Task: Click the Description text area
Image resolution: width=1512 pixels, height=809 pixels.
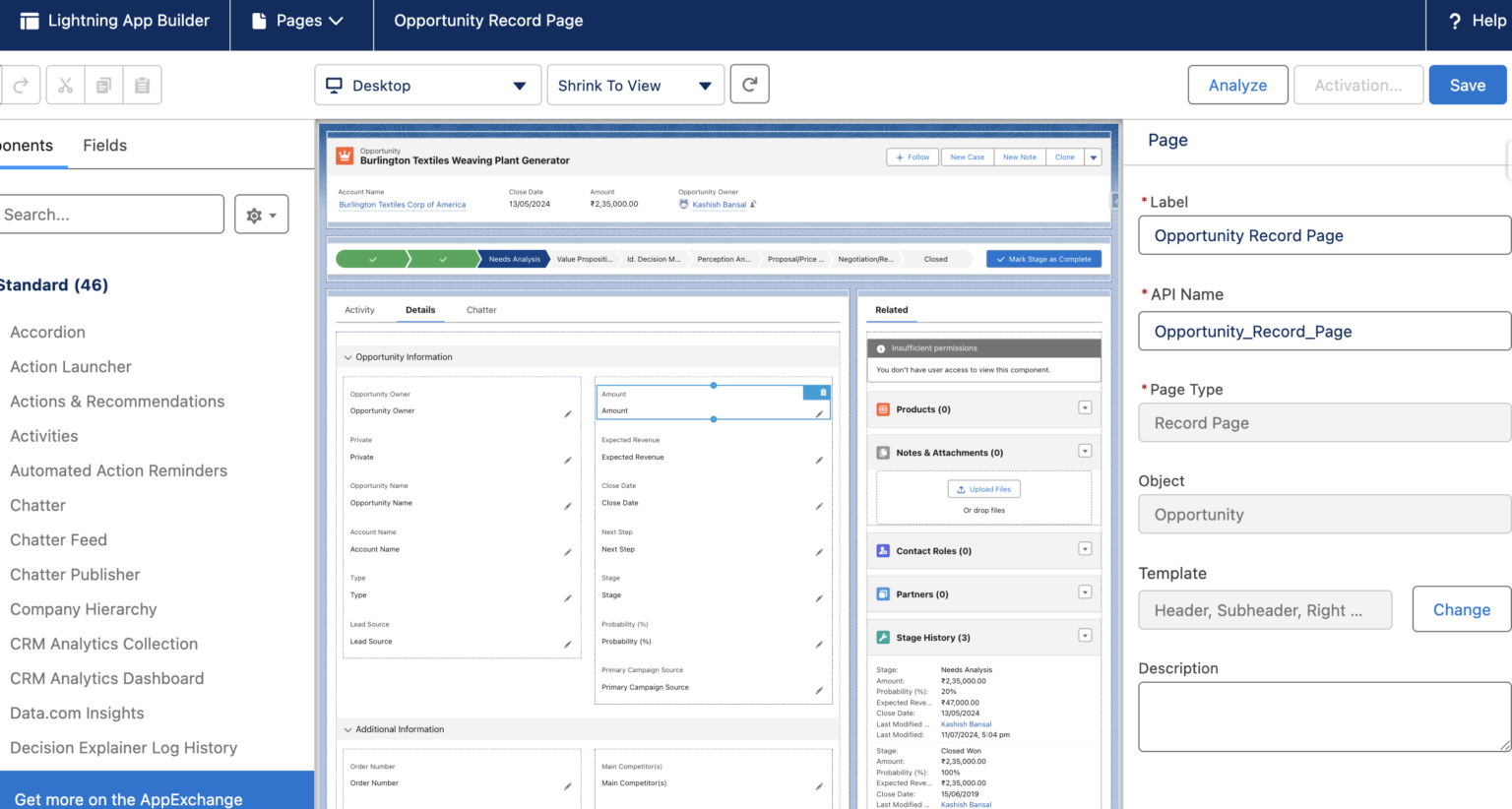Action: pos(1323,717)
